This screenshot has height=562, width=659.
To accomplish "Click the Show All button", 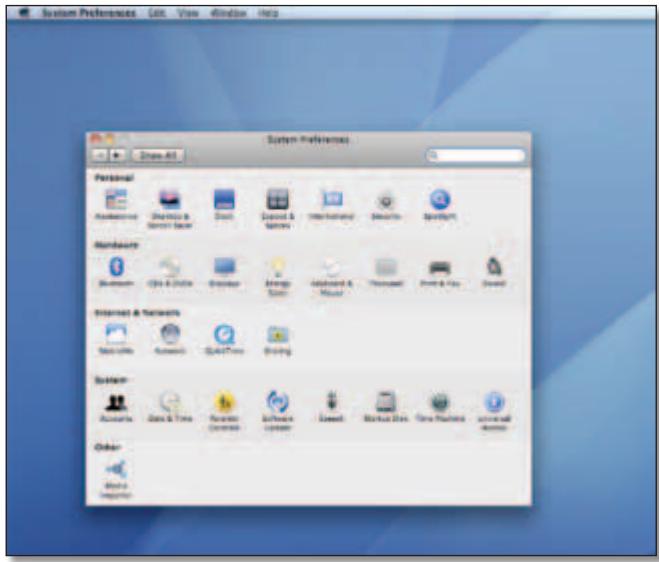I will pos(158,155).
